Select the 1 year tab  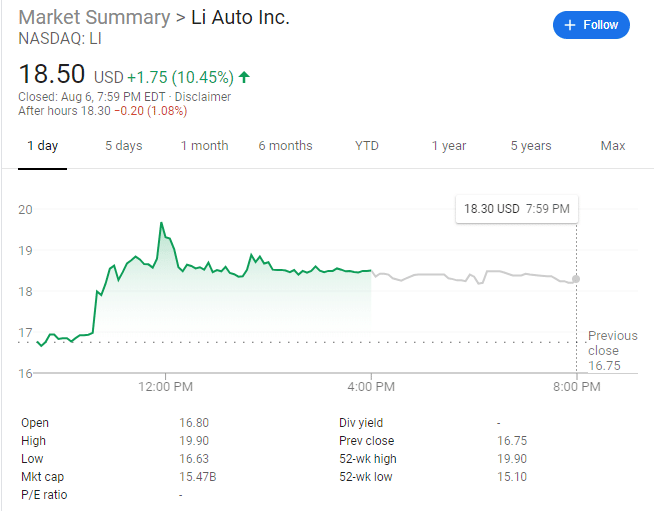pyautogui.click(x=449, y=146)
